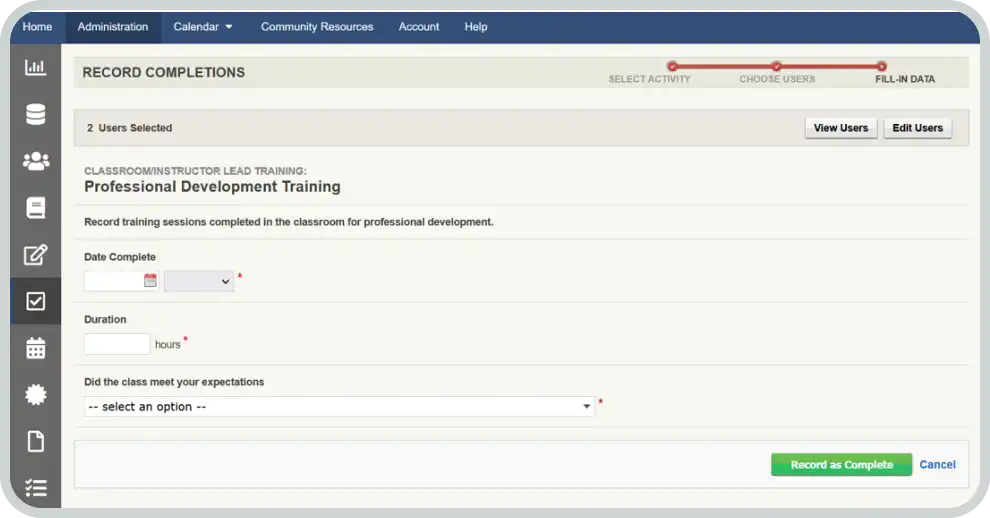
Task: Expand the class expectations select dropdown
Action: pyautogui.click(x=339, y=407)
